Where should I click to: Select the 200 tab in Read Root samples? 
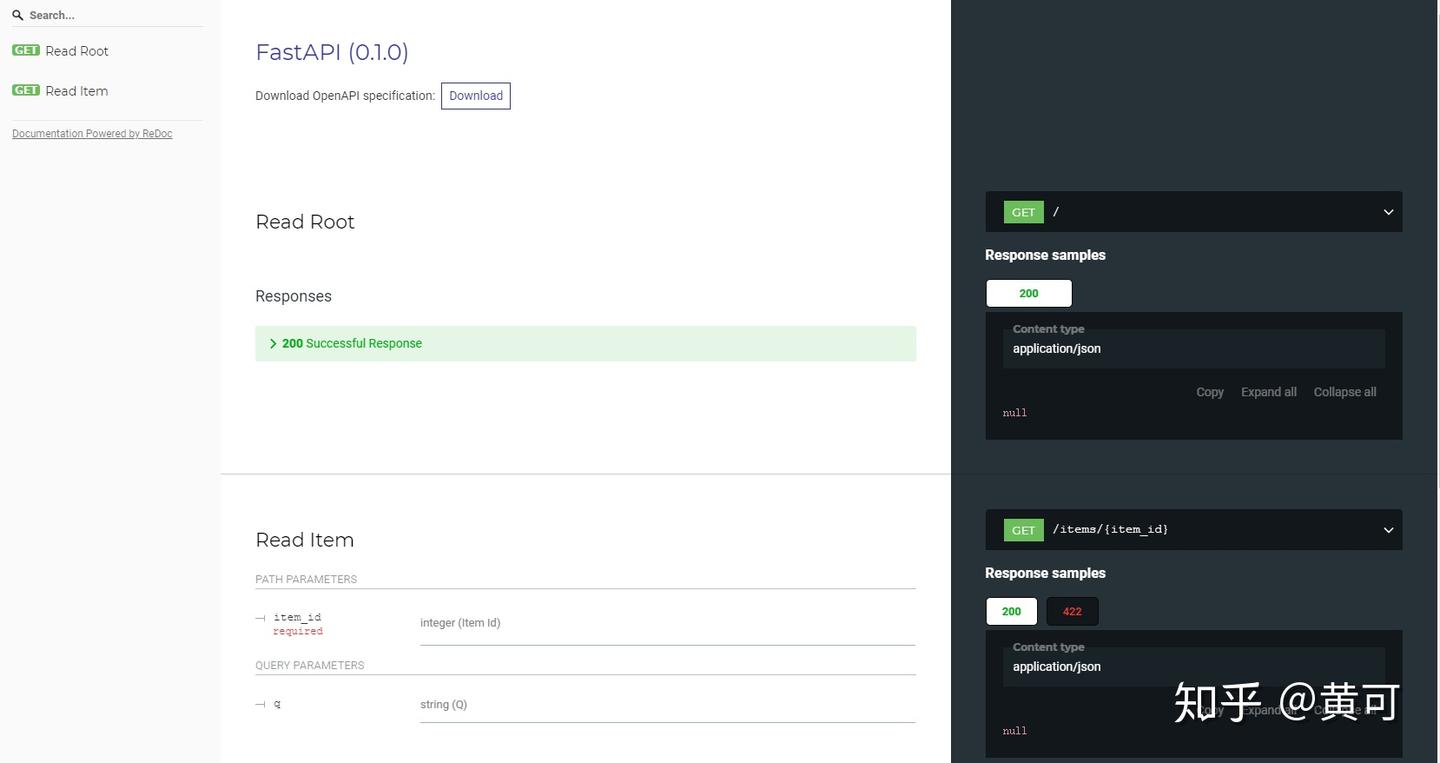click(1029, 293)
